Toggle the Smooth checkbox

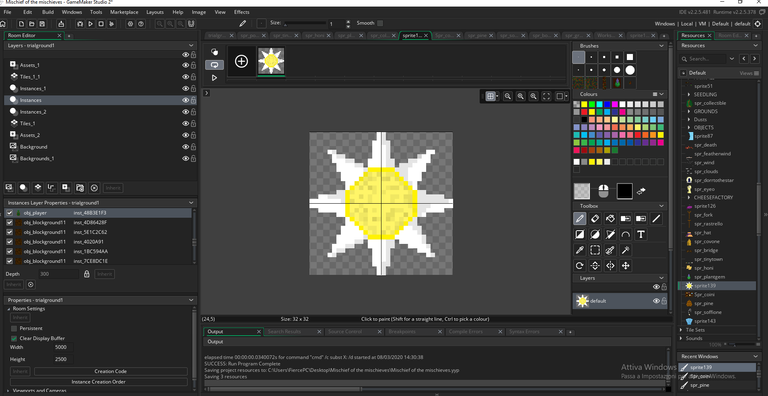pyautogui.click(x=380, y=23)
